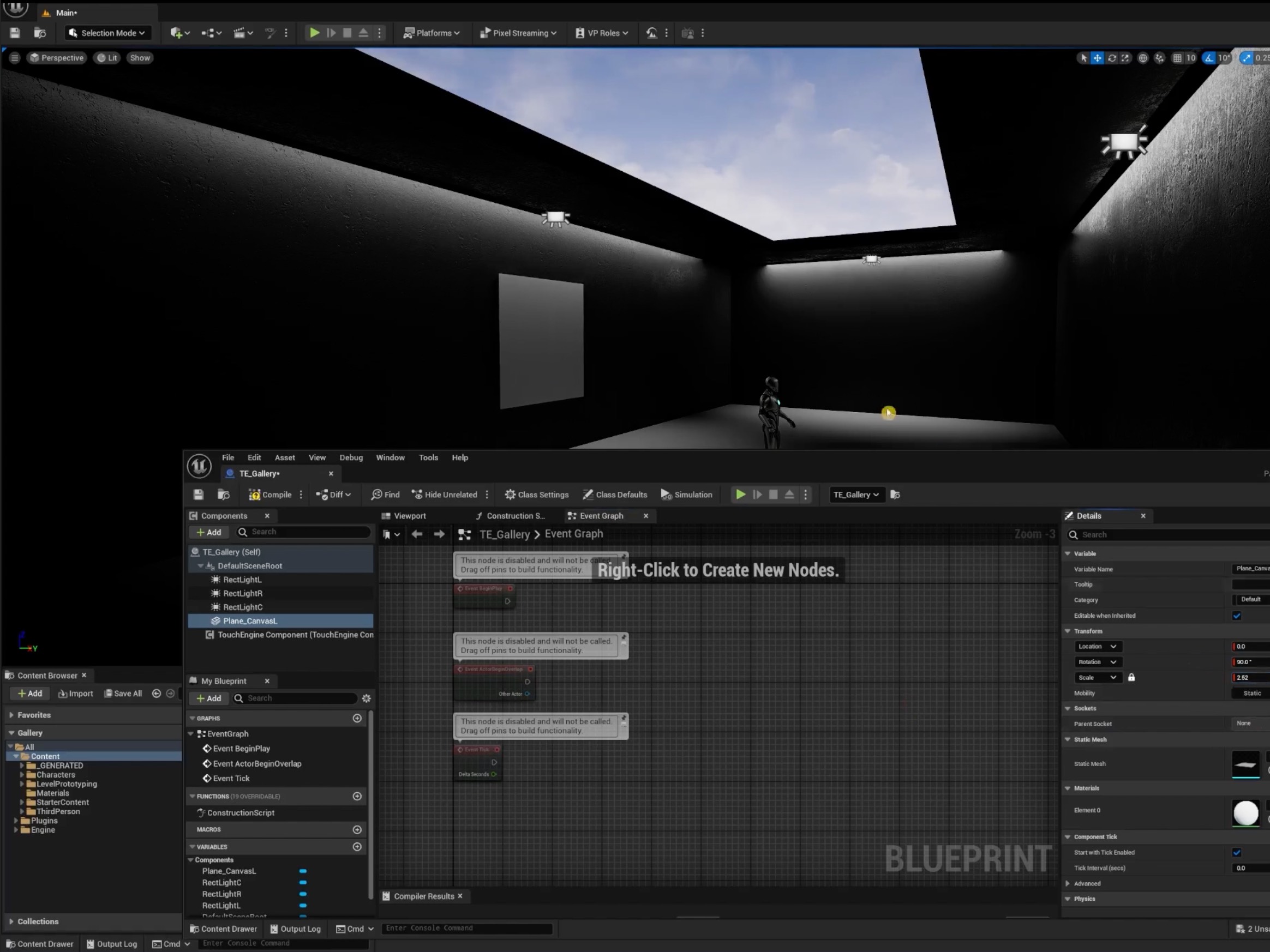Open Output Log in main status bar

111,944
